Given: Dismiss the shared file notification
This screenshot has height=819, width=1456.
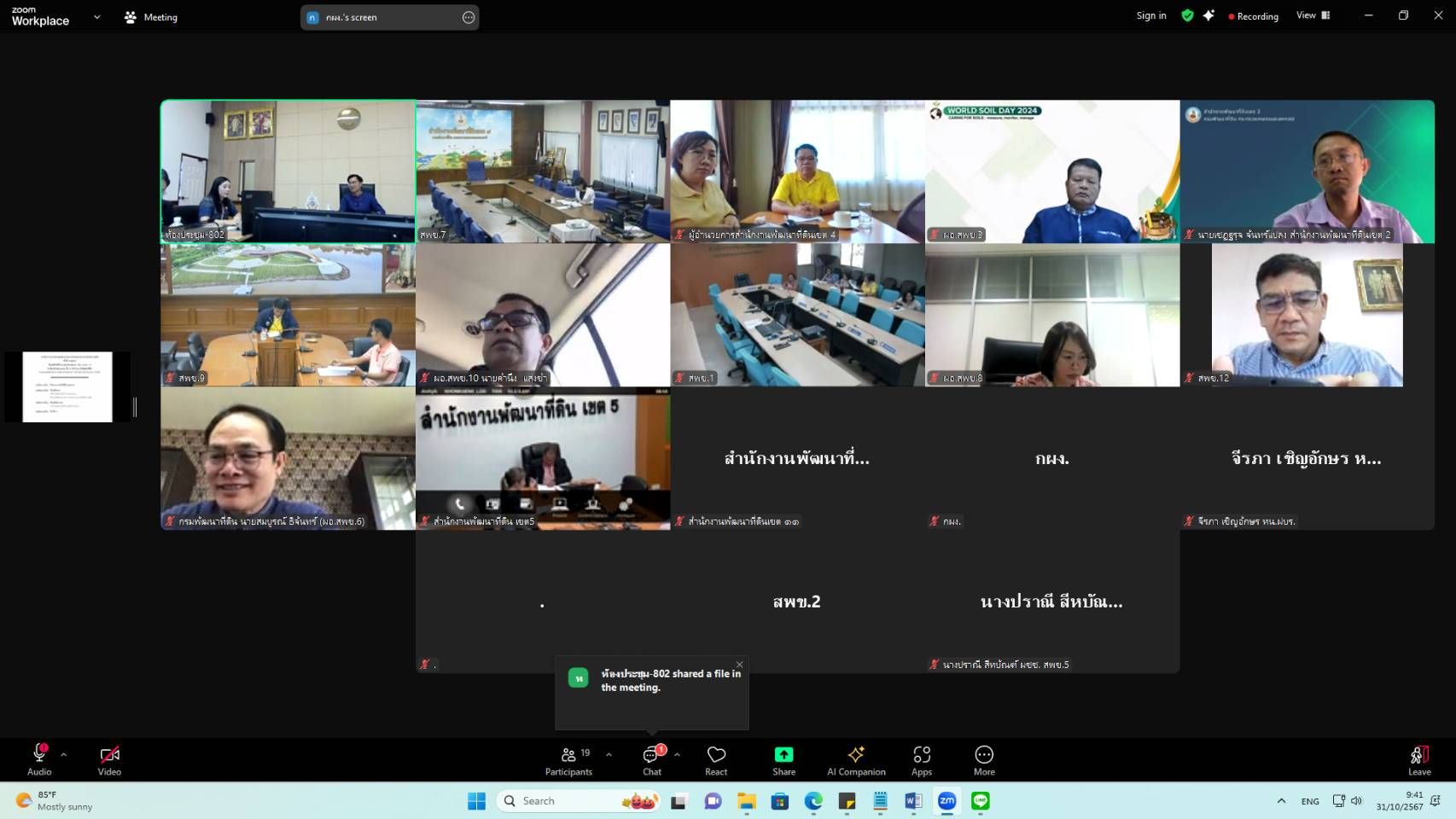Looking at the screenshot, I should 739,665.
